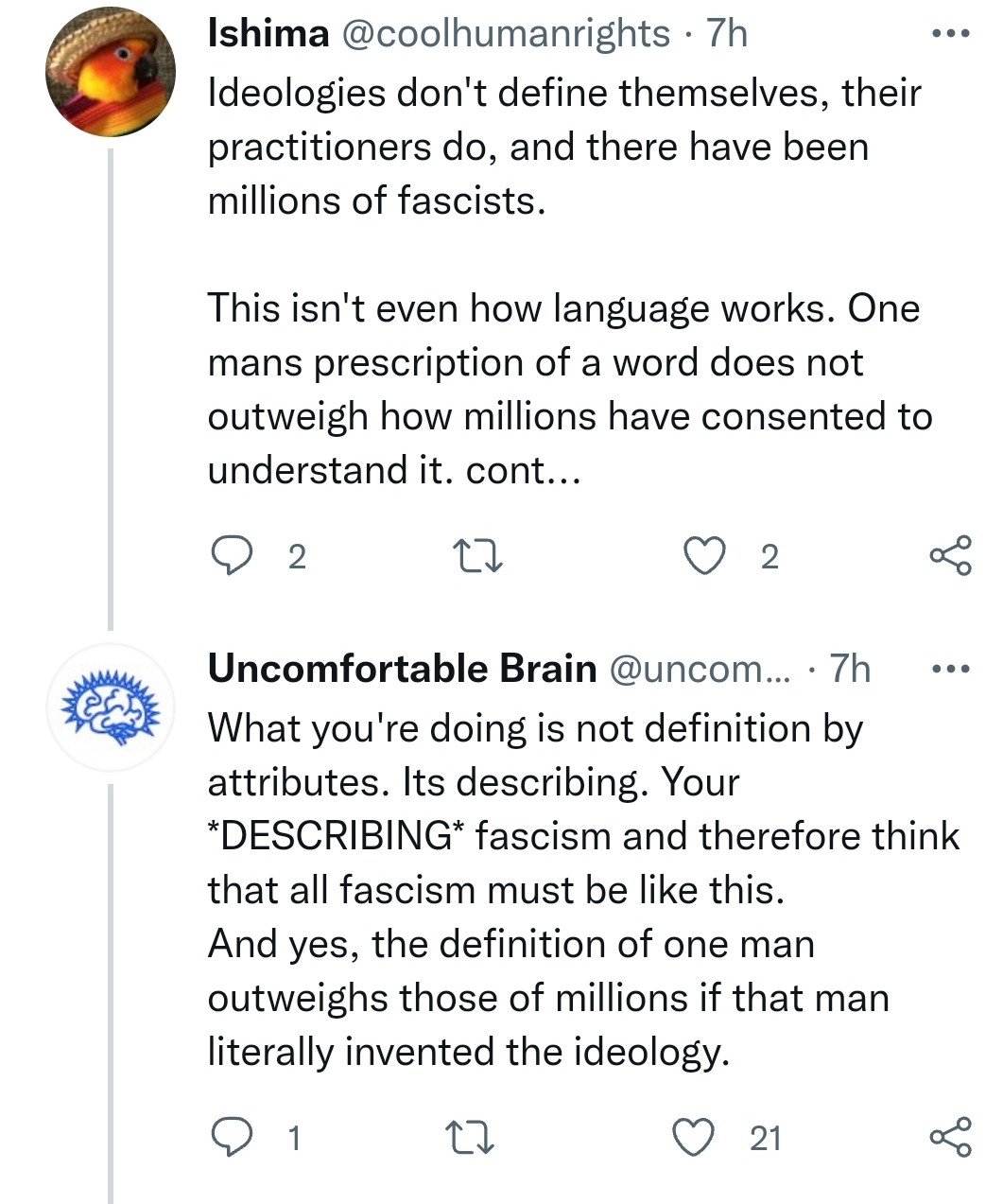
Task: Retweet Ishima's tweet
Action: coord(477,556)
